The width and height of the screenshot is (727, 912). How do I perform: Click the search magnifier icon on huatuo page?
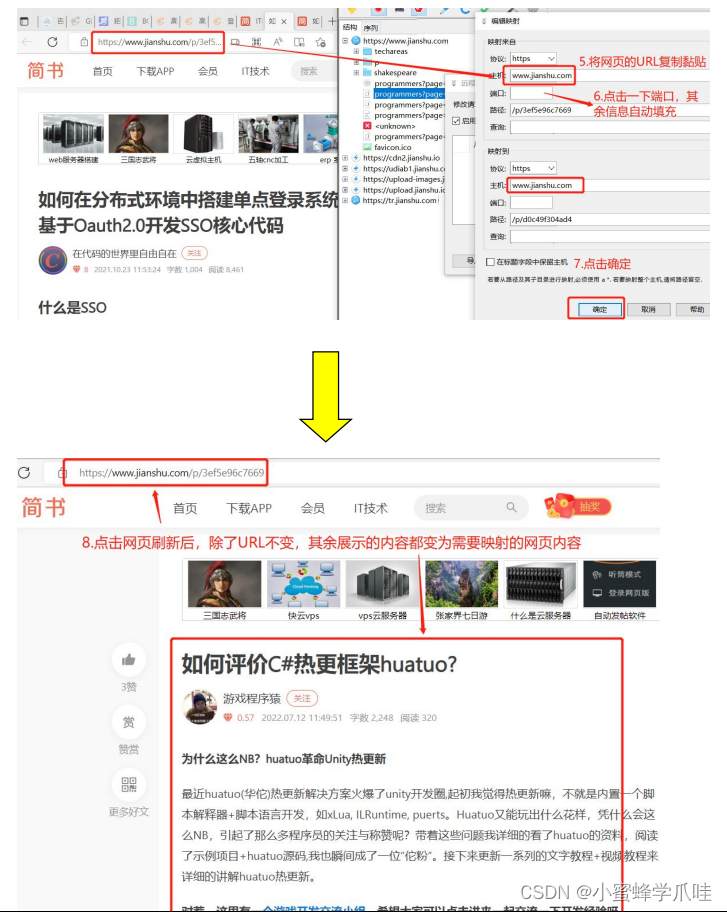511,507
